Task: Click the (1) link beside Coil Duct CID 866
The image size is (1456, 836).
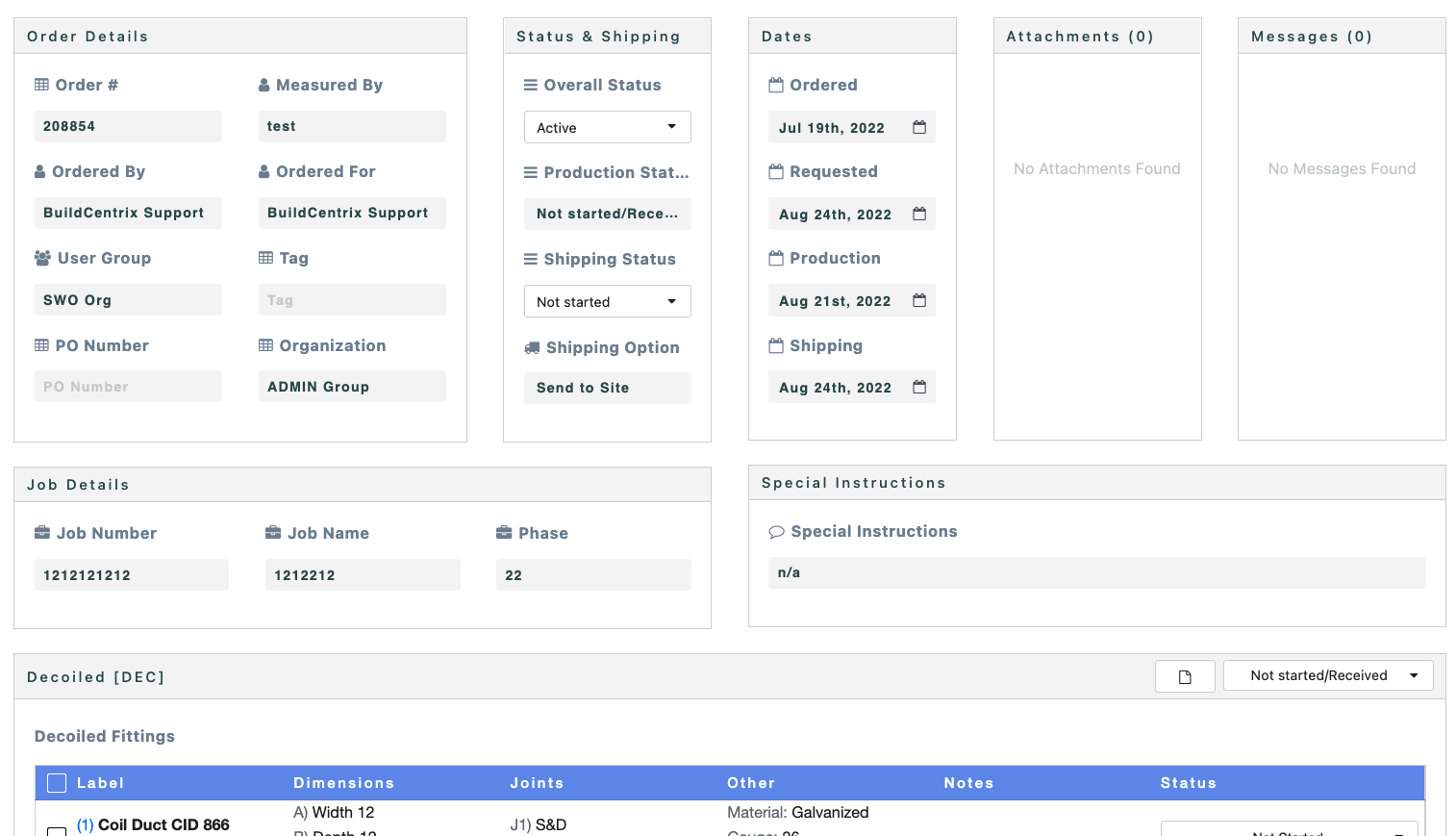Action: coord(85,824)
